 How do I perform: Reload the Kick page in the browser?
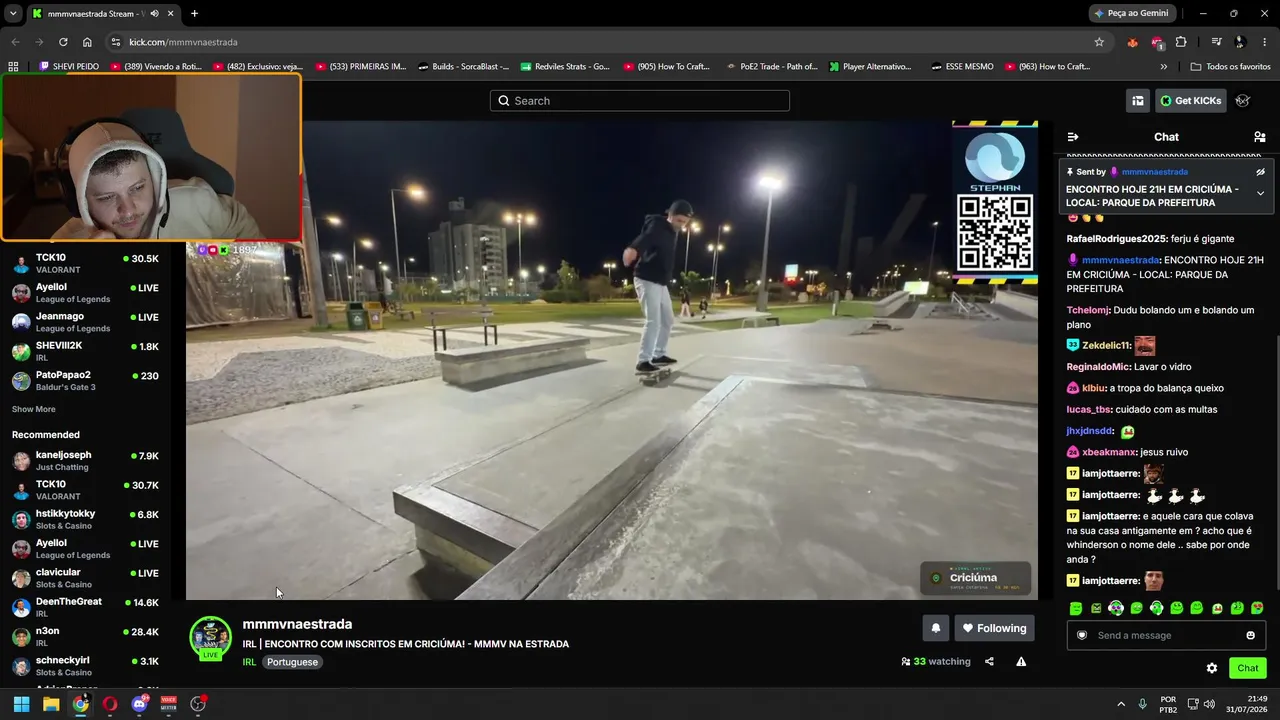tap(63, 42)
